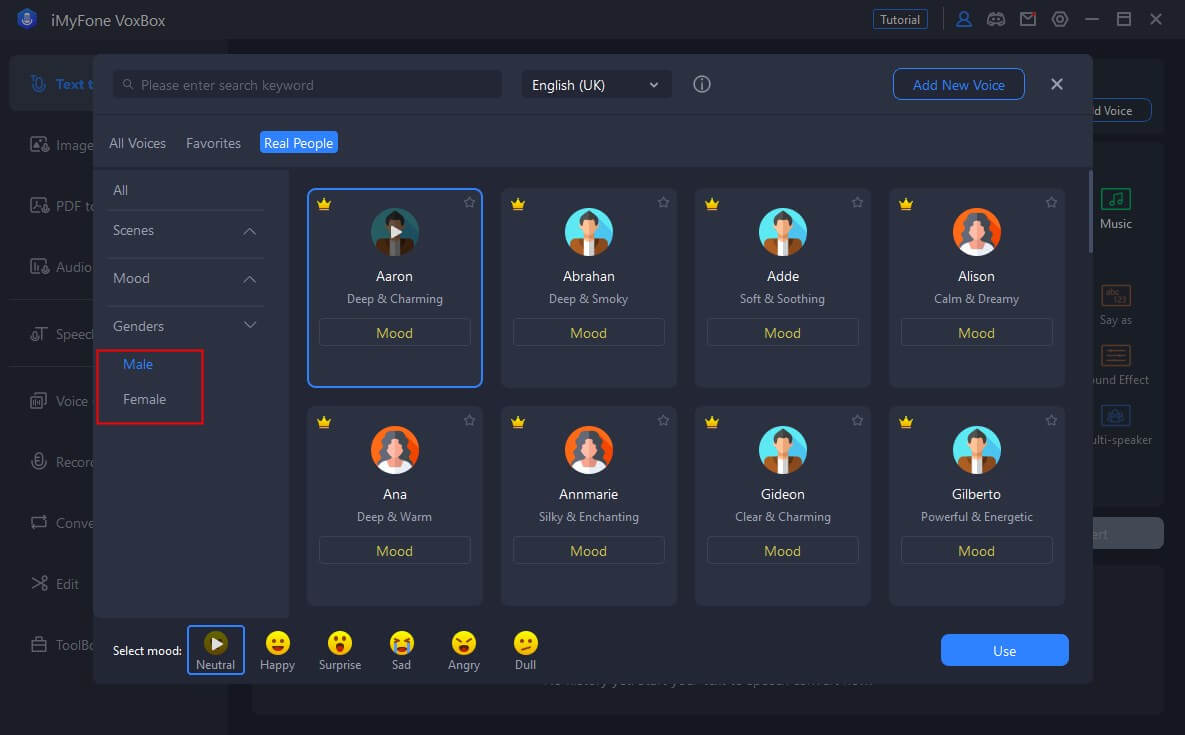
Task: Open Mood options for Gilberto
Action: [x=976, y=551]
